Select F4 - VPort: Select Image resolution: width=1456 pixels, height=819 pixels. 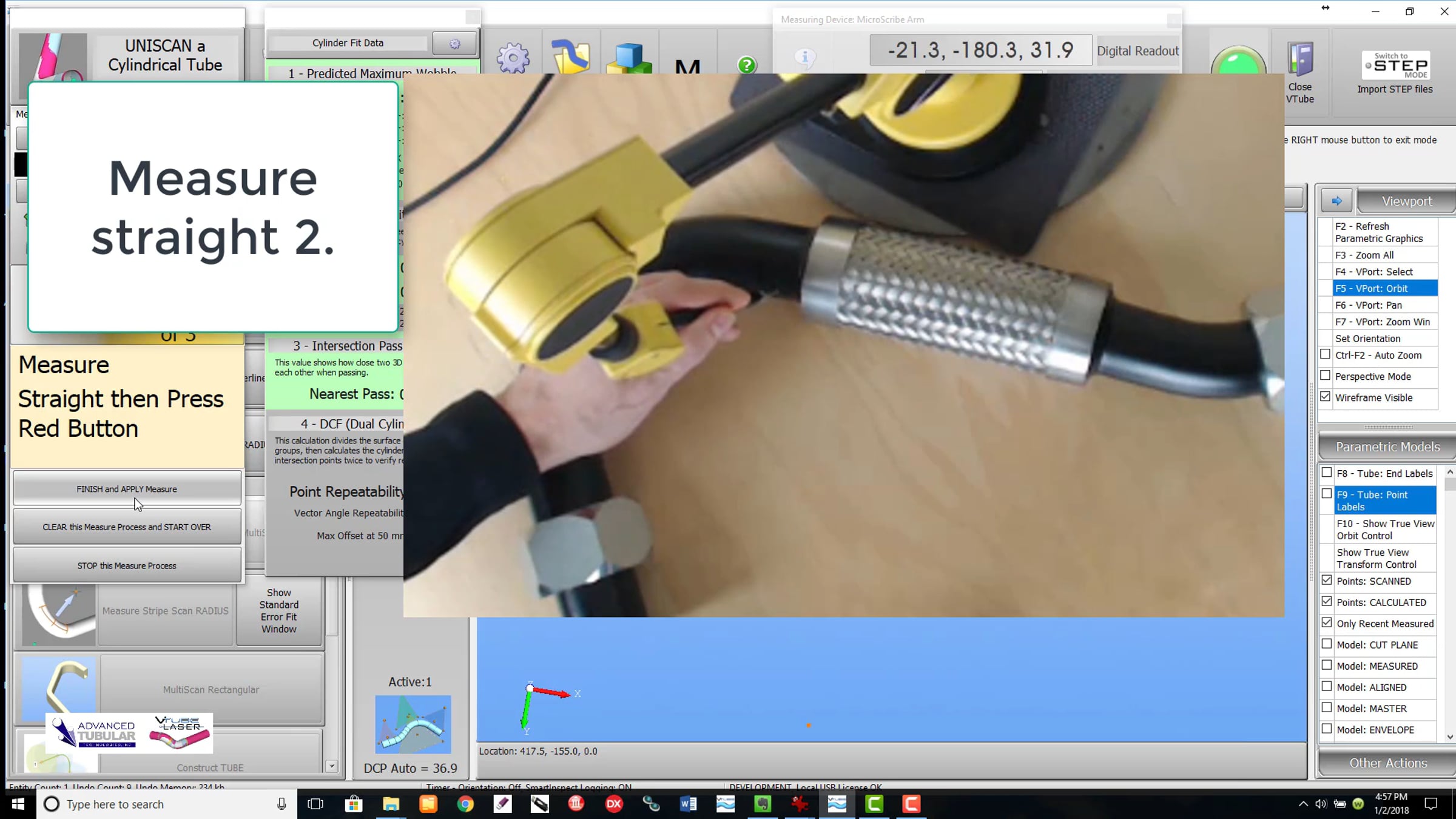tap(1385, 272)
